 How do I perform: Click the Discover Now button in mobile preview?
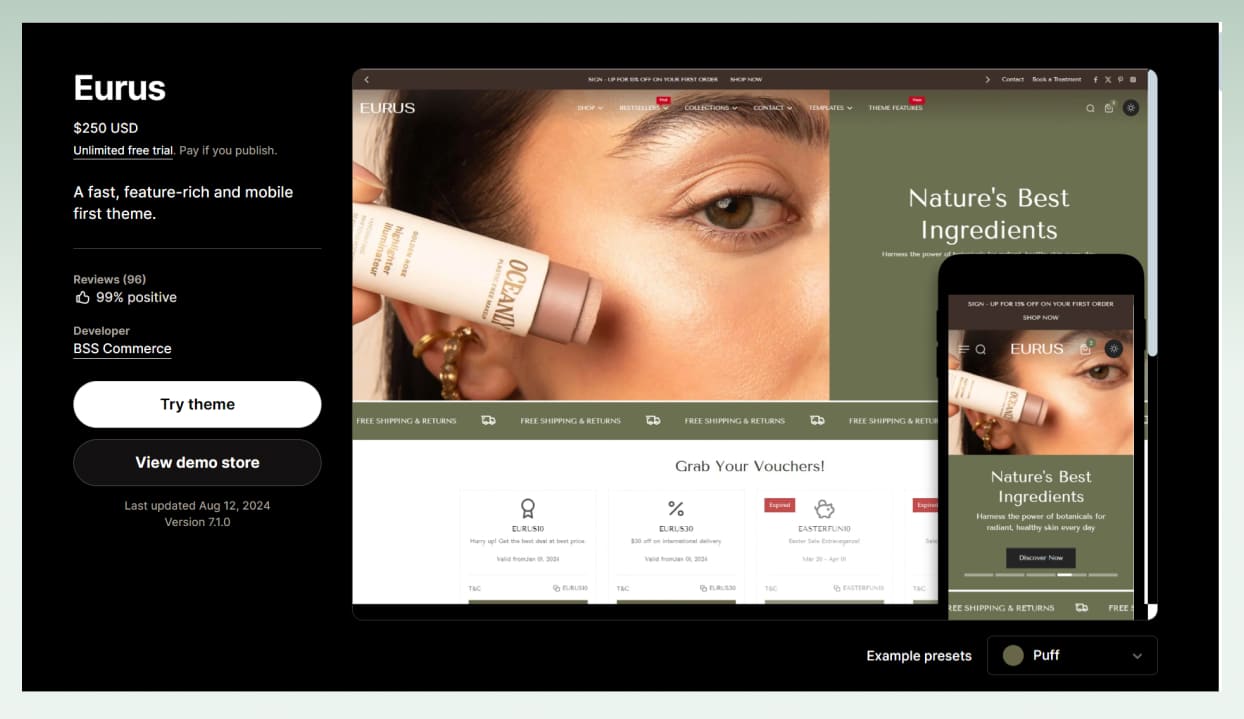click(1041, 557)
